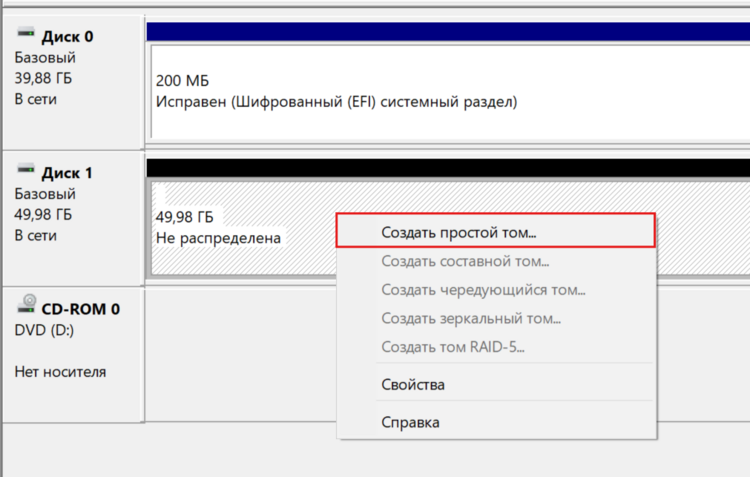750x477 pixels.
Task: Click the 'Создать чередующийся том...' menu entry
Action: (483, 290)
